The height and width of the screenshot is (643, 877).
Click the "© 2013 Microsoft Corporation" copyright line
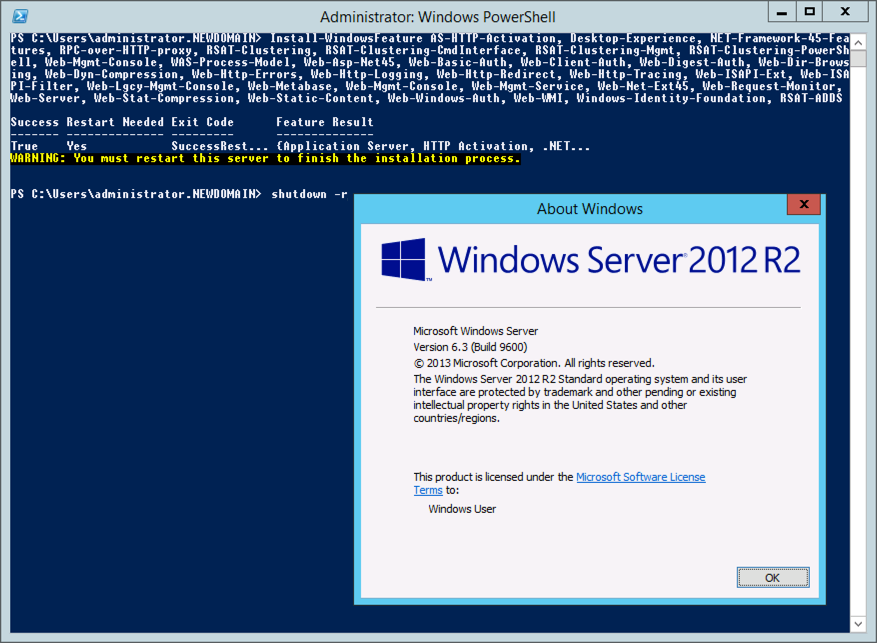pyautogui.click(x=534, y=363)
